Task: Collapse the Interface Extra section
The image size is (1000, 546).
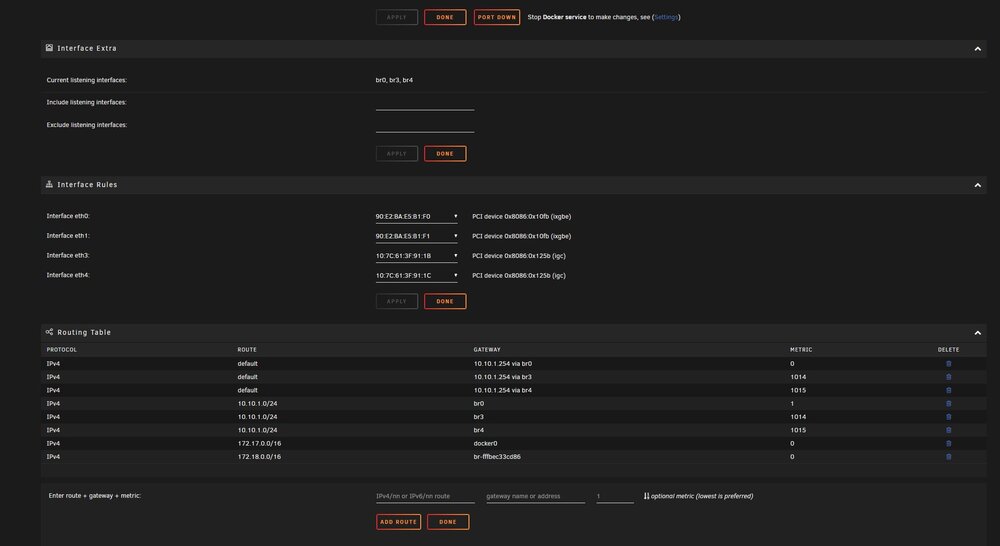Action: pyautogui.click(x=977, y=49)
